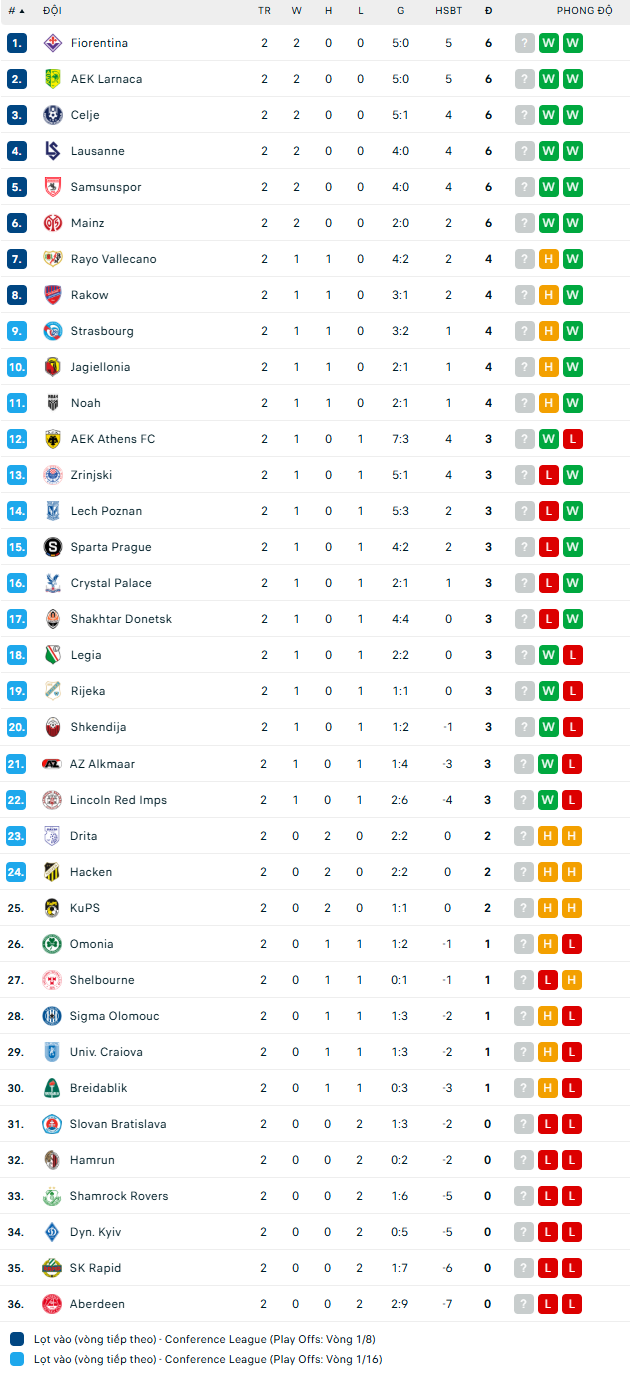This screenshot has height=1374, width=630.
Task: Click the Dyn. Kyiv team crest
Action: (52, 1231)
